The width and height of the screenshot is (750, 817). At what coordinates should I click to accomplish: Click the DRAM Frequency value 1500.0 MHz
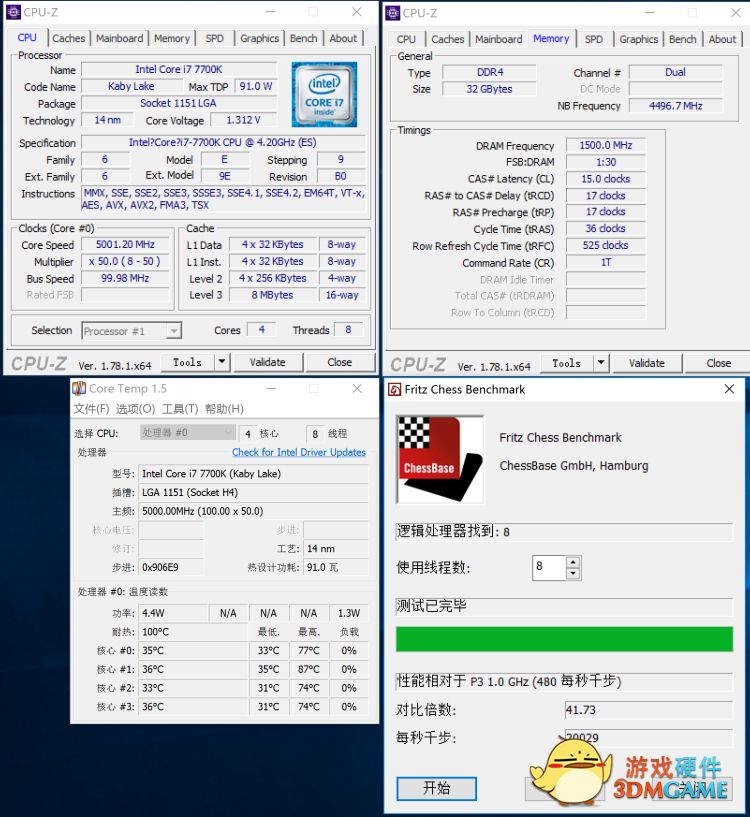pos(606,145)
